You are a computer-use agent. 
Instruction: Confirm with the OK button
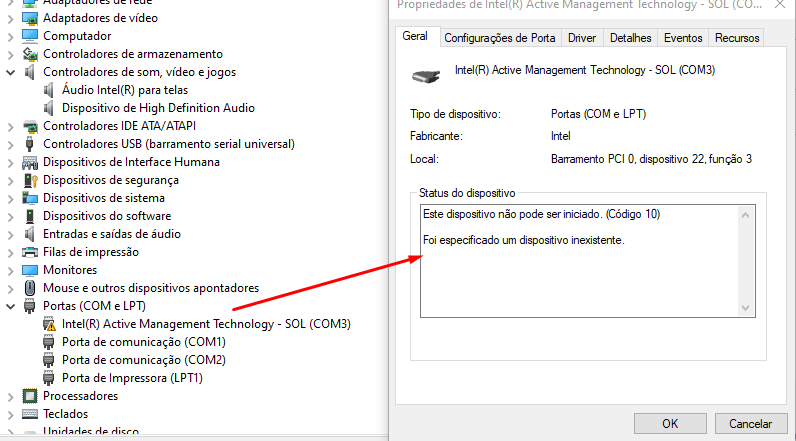point(670,424)
